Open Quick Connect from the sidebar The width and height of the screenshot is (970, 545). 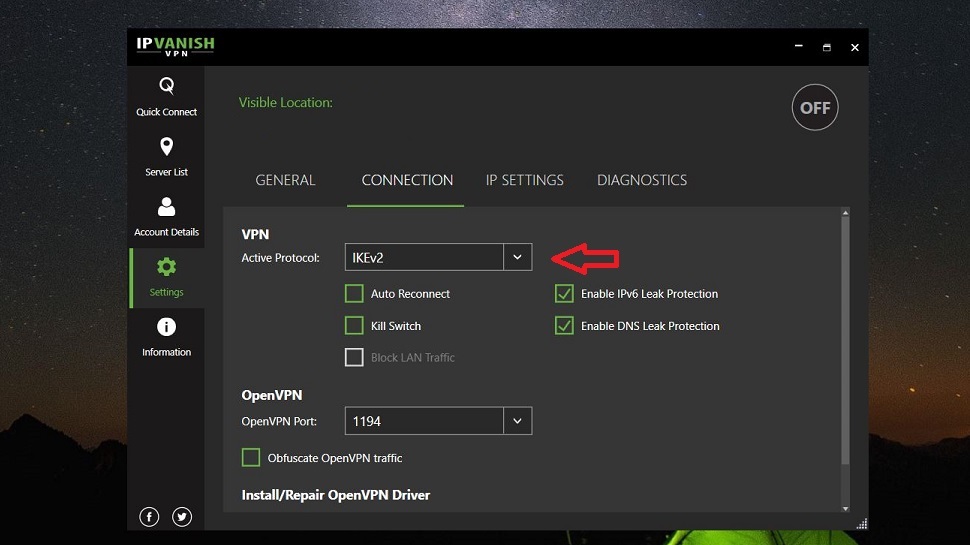(166, 96)
